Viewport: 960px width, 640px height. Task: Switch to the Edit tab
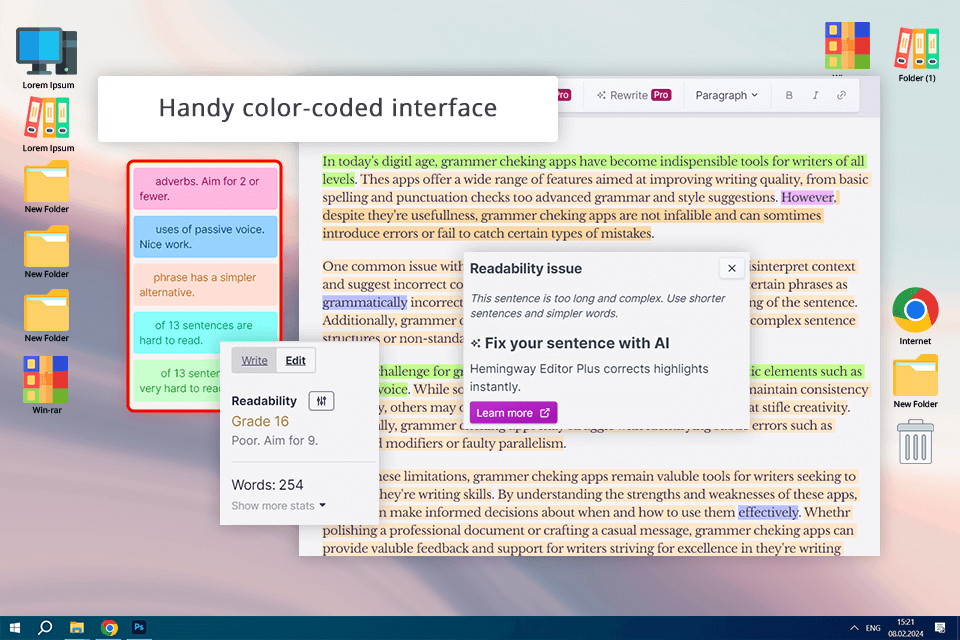[296, 360]
